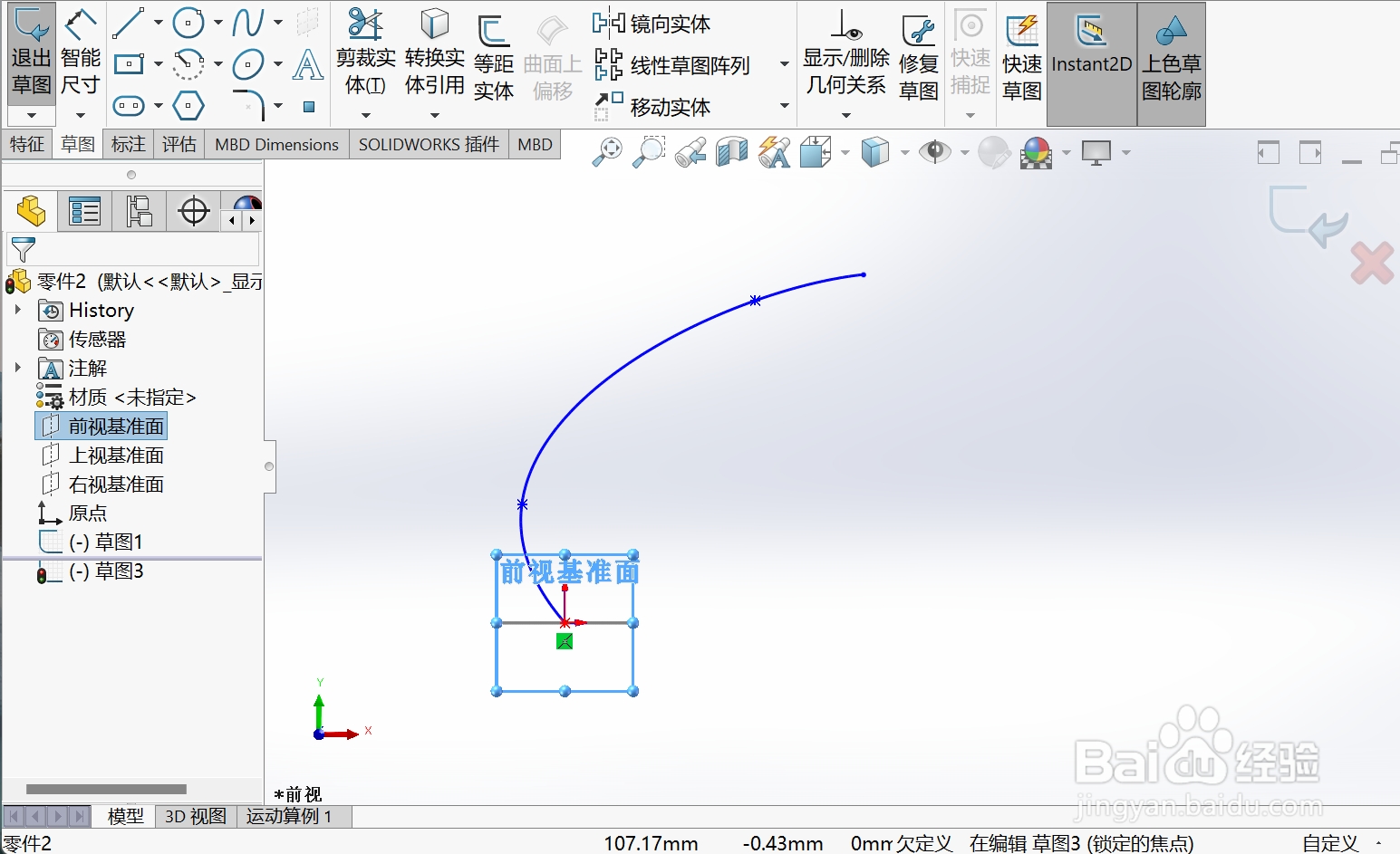The image size is (1400, 854).
Task: Click the feature tree filter field
Action: click(x=132, y=249)
